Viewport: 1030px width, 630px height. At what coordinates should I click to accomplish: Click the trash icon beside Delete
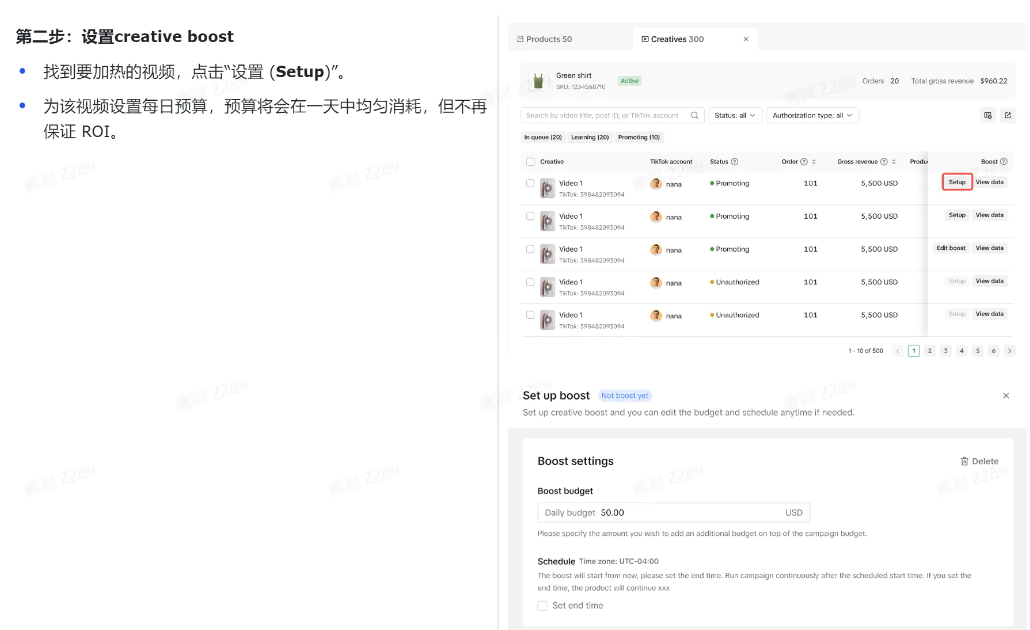pos(964,461)
